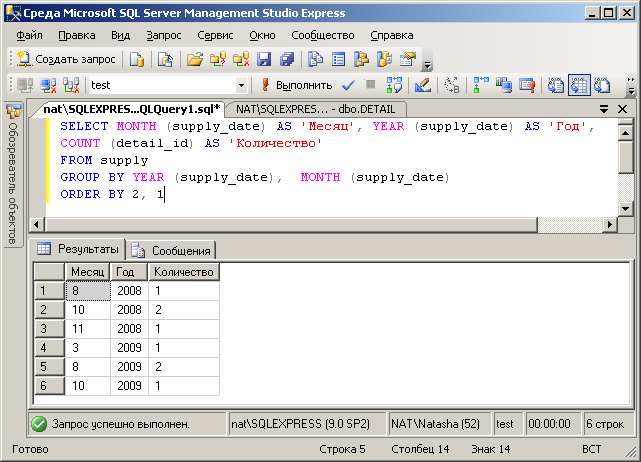Select the Сообщения tab

pos(171,251)
